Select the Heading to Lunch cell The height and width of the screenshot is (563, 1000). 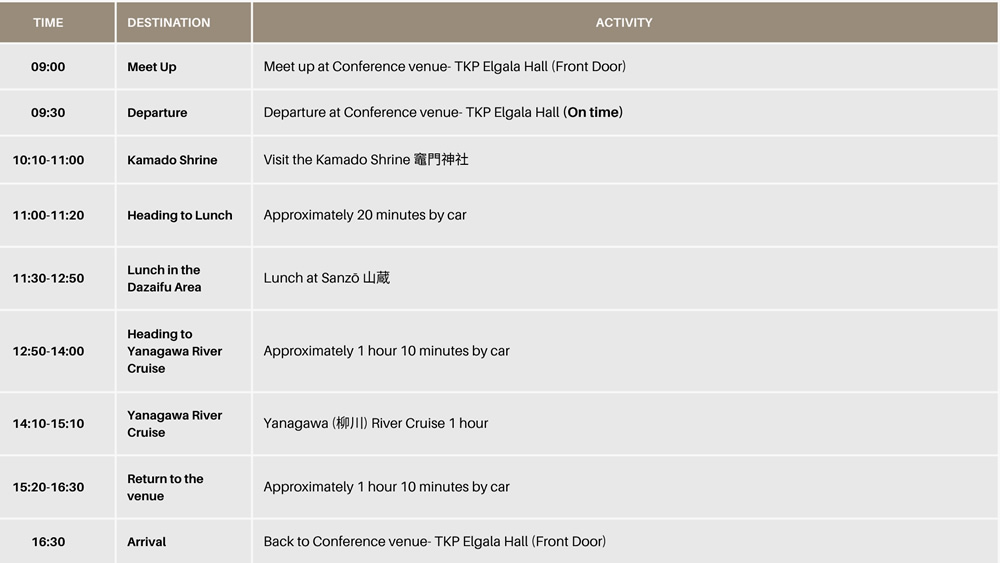coord(180,215)
